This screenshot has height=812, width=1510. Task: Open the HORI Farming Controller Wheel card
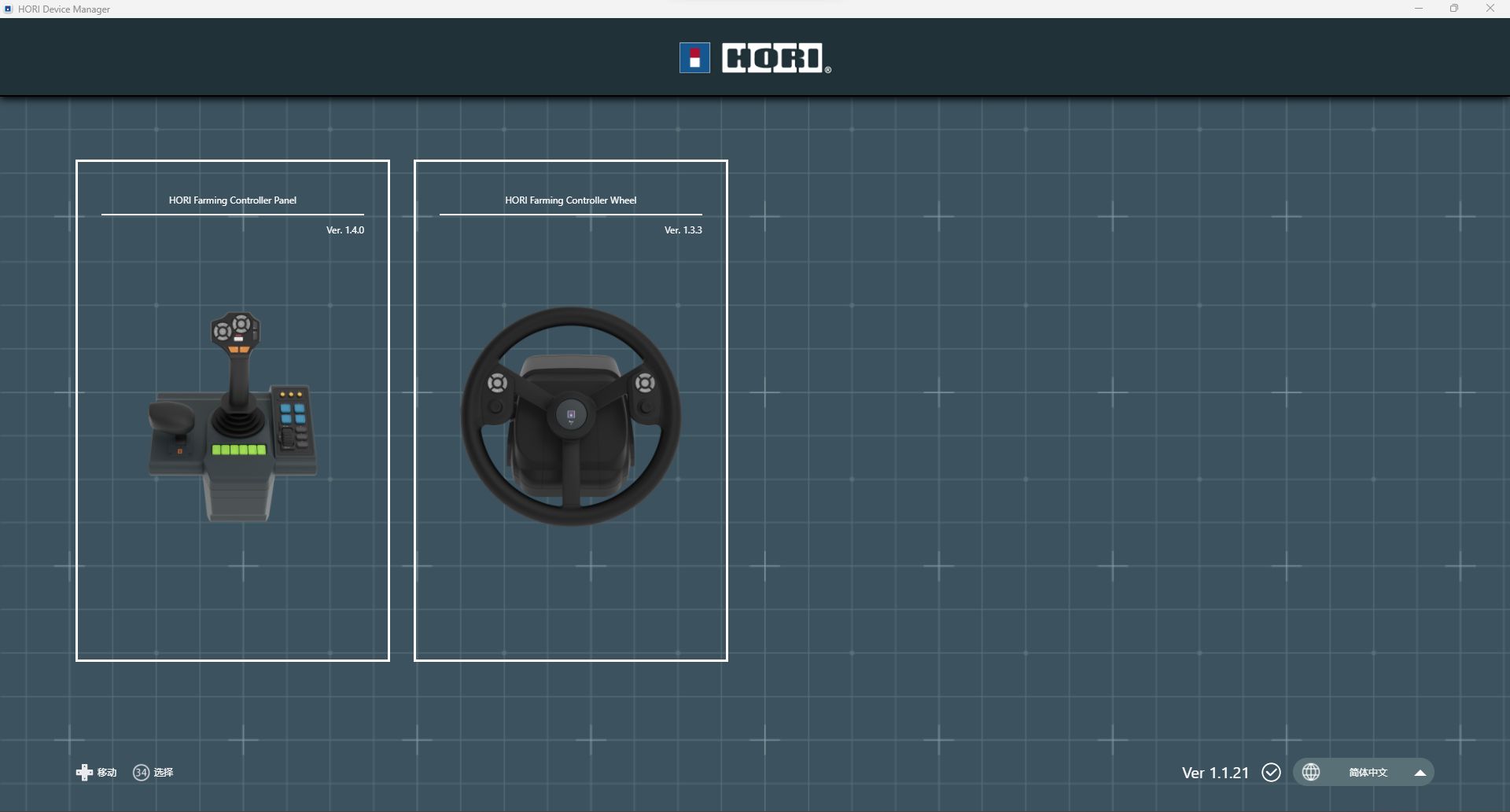(571, 410)
